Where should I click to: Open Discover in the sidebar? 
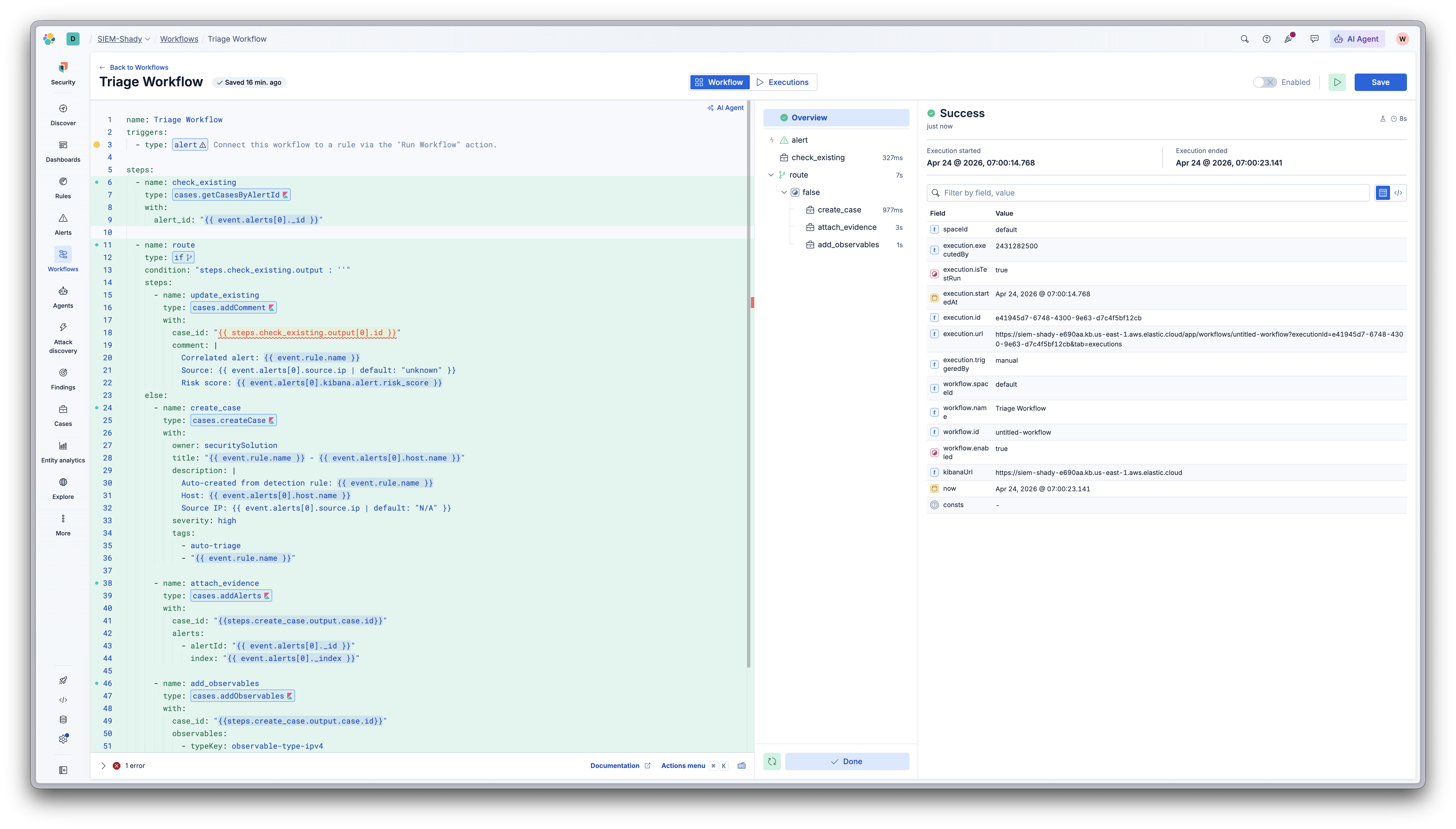tap(63, 115)
